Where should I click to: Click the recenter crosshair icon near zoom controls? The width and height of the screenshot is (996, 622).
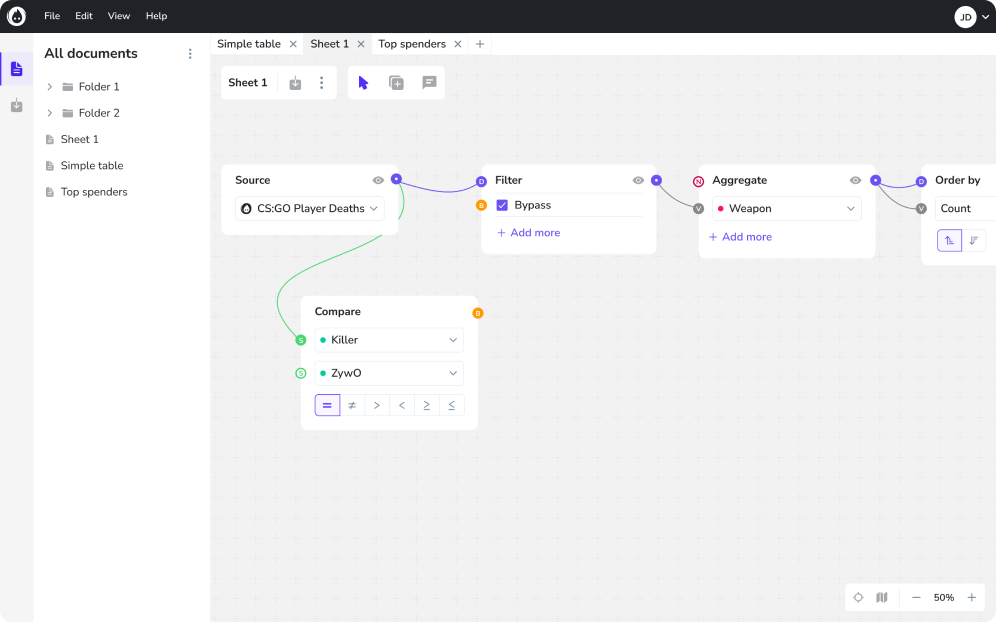pyautogui.click(x=858, y=597)
